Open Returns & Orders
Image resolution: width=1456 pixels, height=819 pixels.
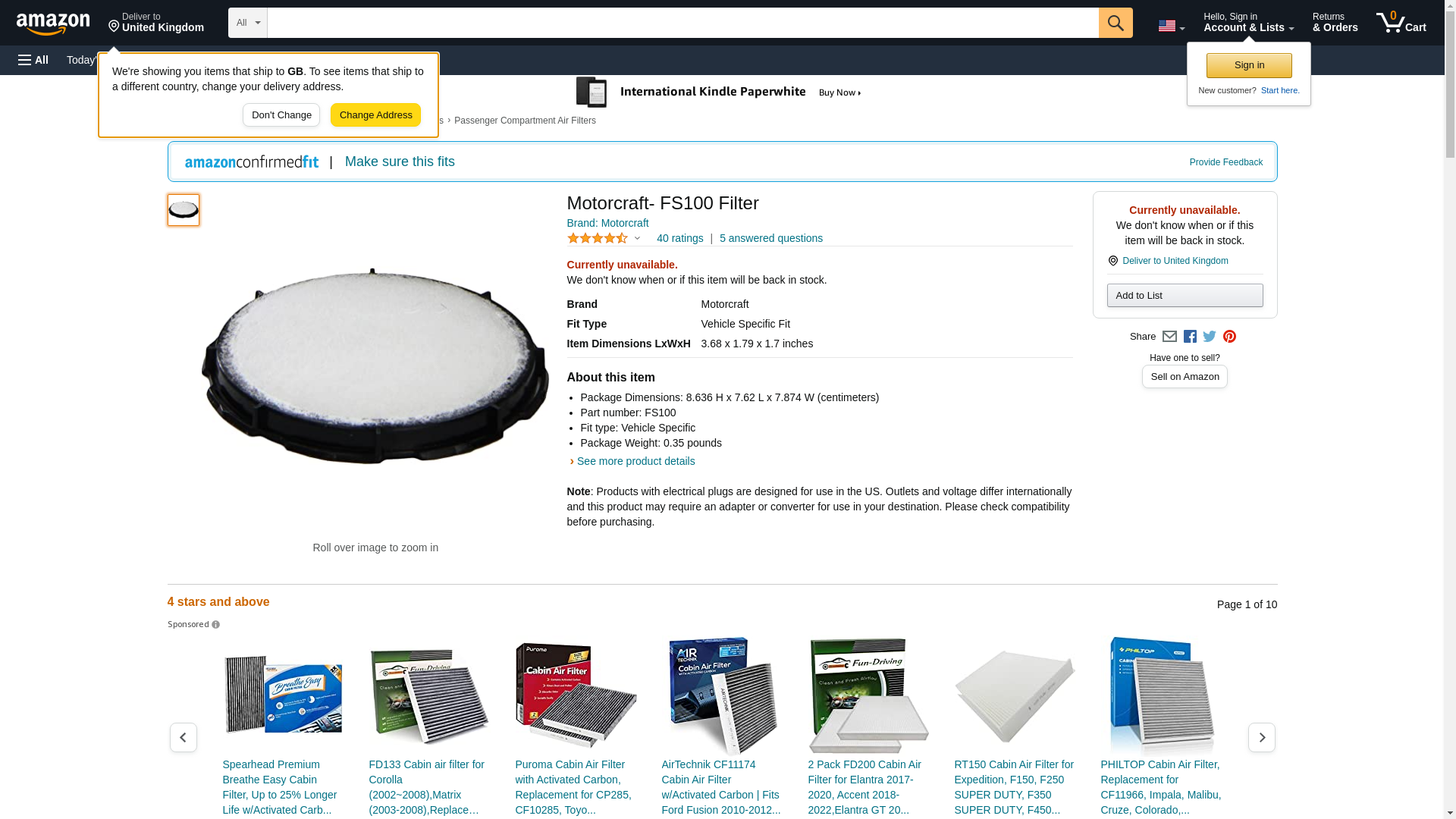coord(1335,23)
